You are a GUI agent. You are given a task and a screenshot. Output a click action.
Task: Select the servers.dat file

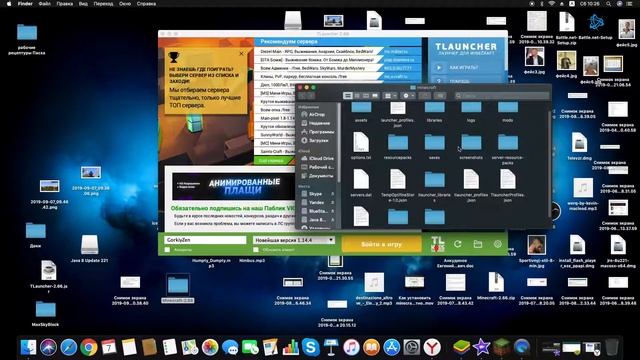361,183
